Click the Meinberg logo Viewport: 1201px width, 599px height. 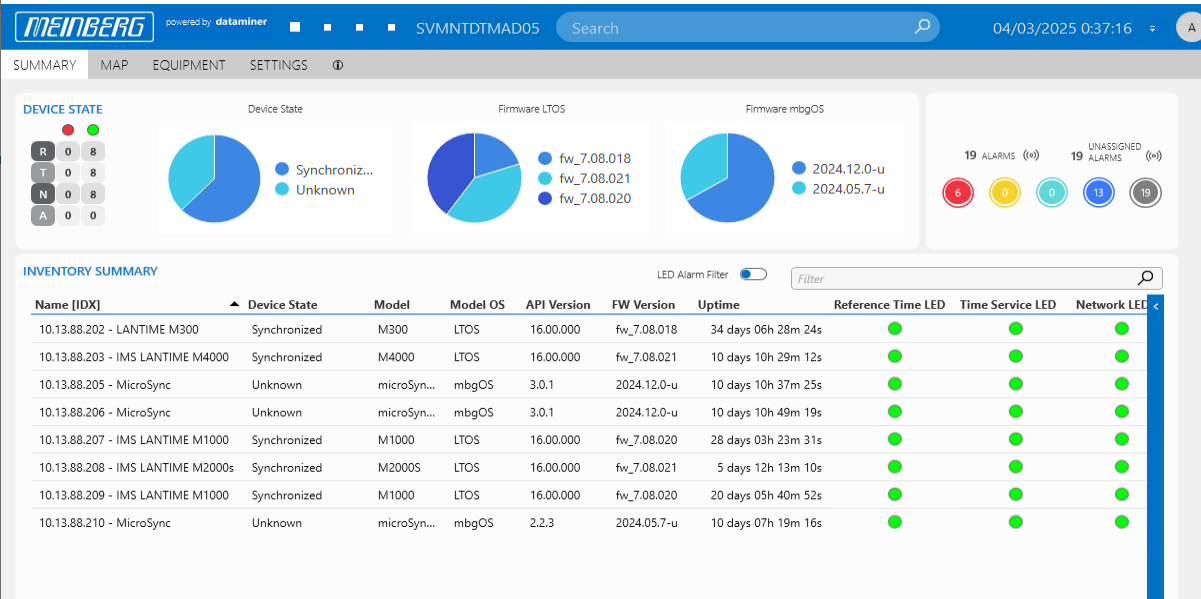click(x=84, y=28)
